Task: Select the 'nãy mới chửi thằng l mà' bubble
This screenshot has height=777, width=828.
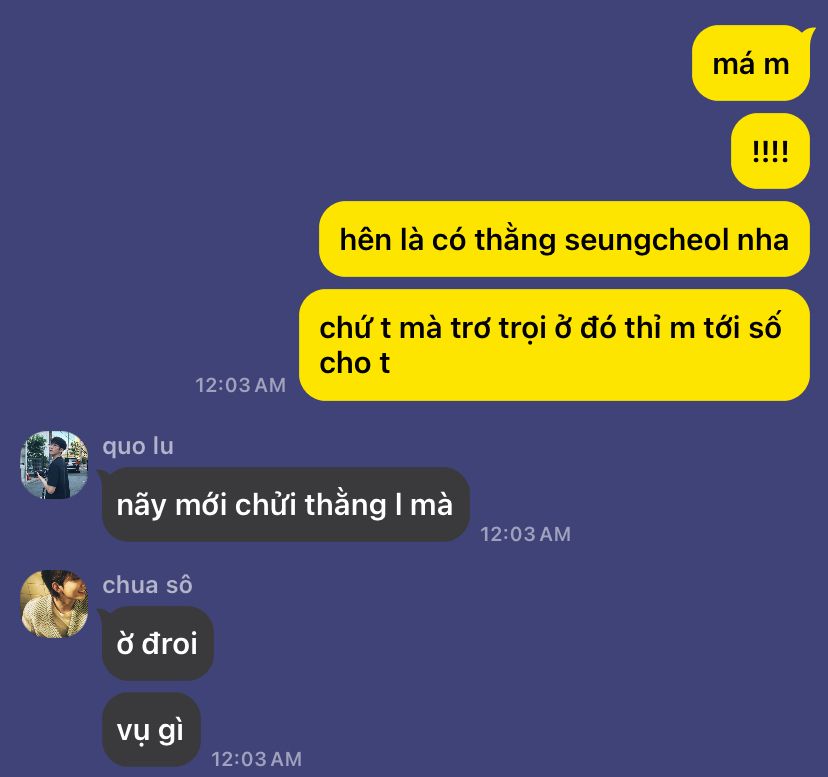Action: pyautogui.click(x=285, y=504)
